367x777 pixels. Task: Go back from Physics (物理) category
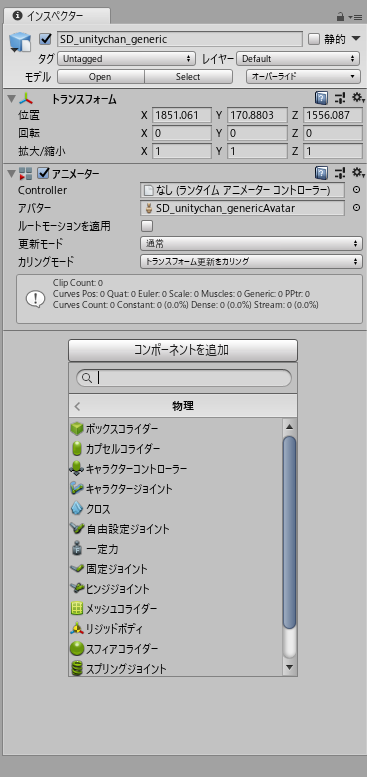tap(77, 407)
